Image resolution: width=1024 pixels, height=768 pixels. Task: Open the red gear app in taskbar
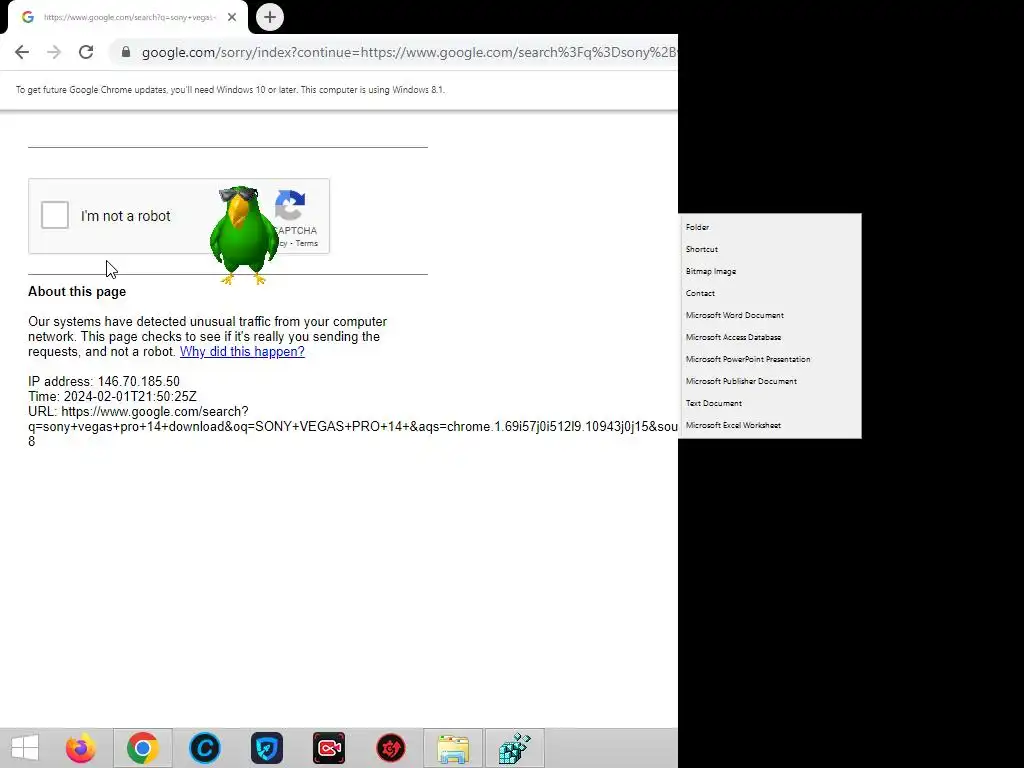391,748
